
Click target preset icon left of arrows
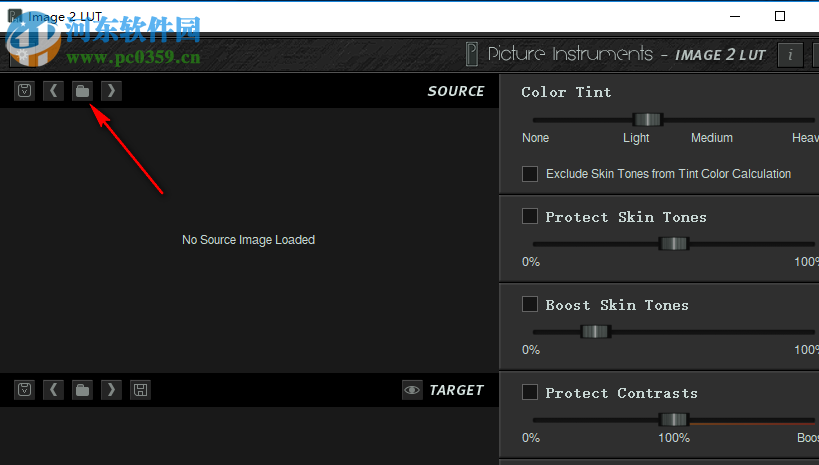(x=25, y=390)
